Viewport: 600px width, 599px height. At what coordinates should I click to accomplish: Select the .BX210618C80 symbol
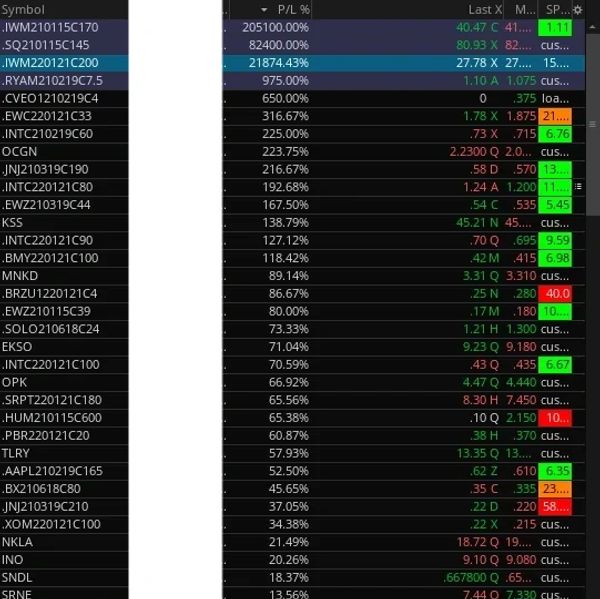click(41, 488)
